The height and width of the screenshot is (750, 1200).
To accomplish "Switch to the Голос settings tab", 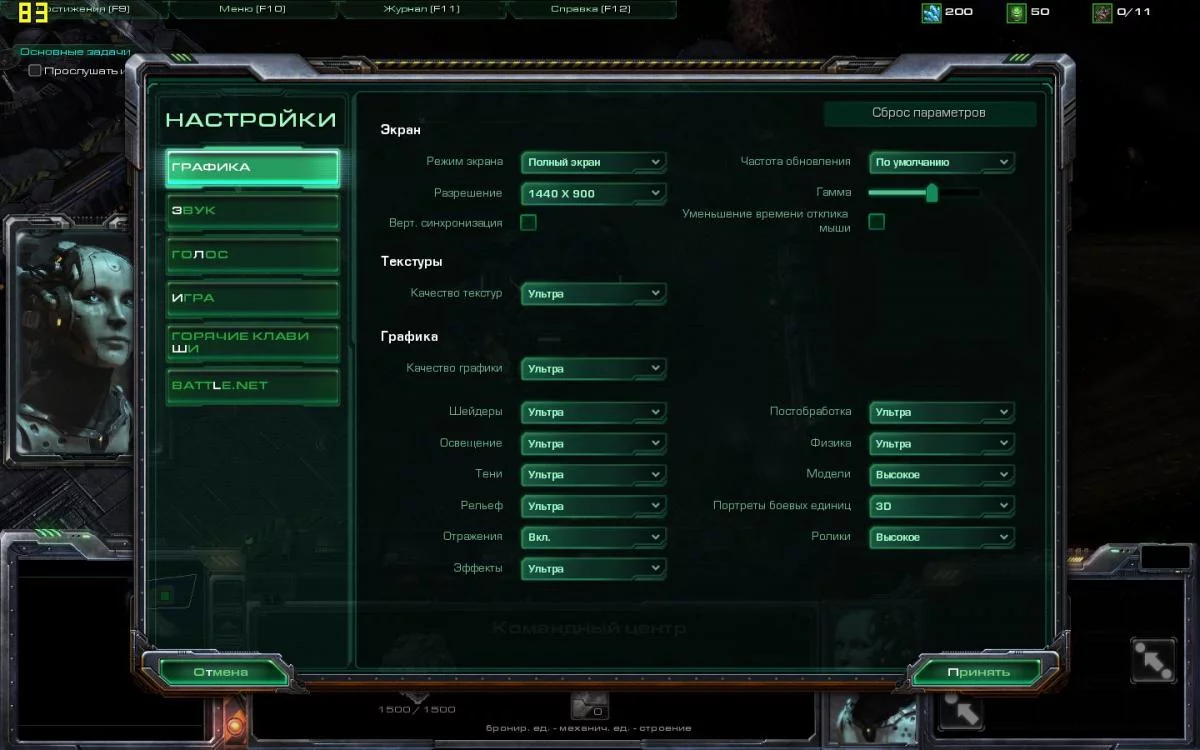I will pyautogui.click(x=253, y=255).
